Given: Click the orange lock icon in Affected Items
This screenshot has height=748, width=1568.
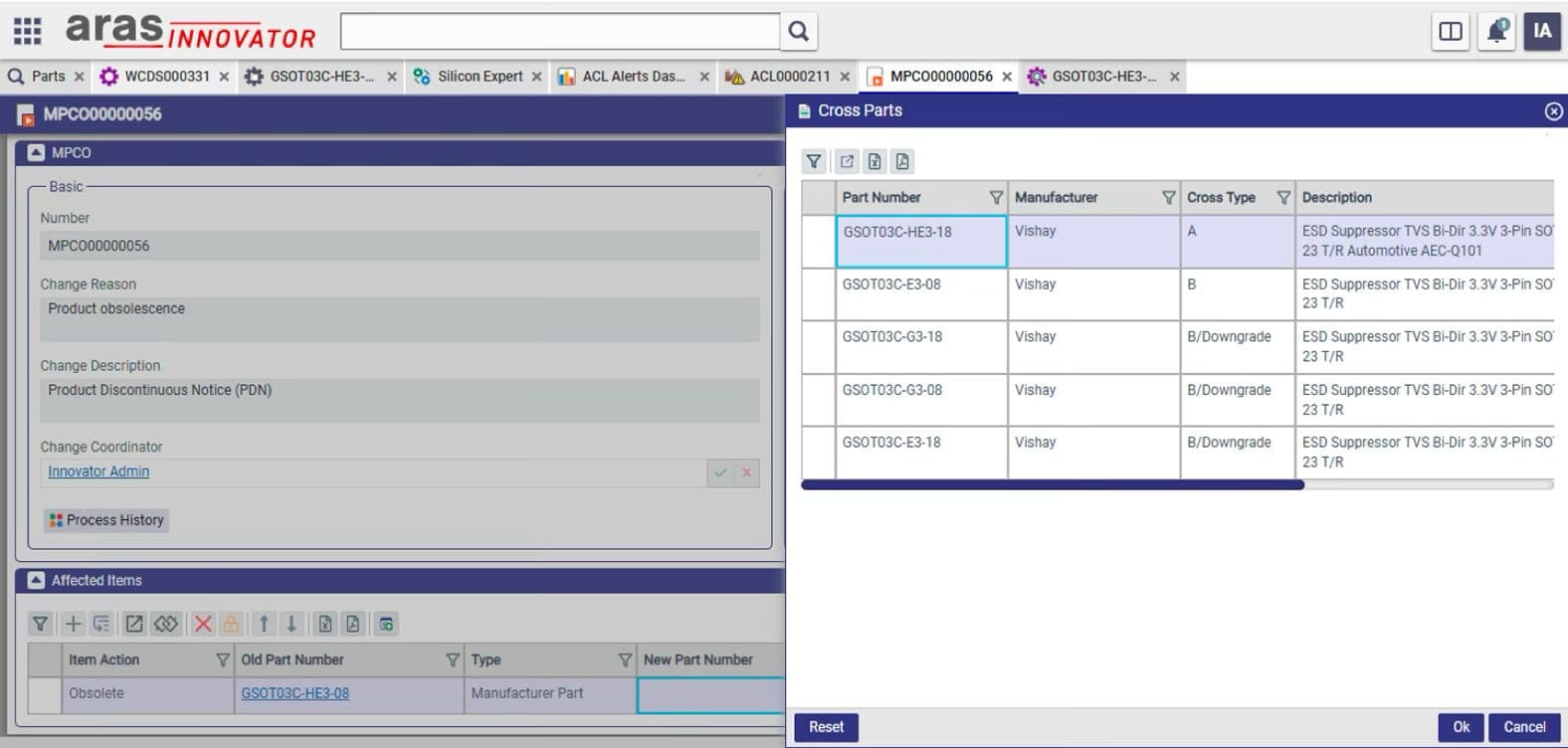Looking at the screenshot, I should click(x=231, y=624).
